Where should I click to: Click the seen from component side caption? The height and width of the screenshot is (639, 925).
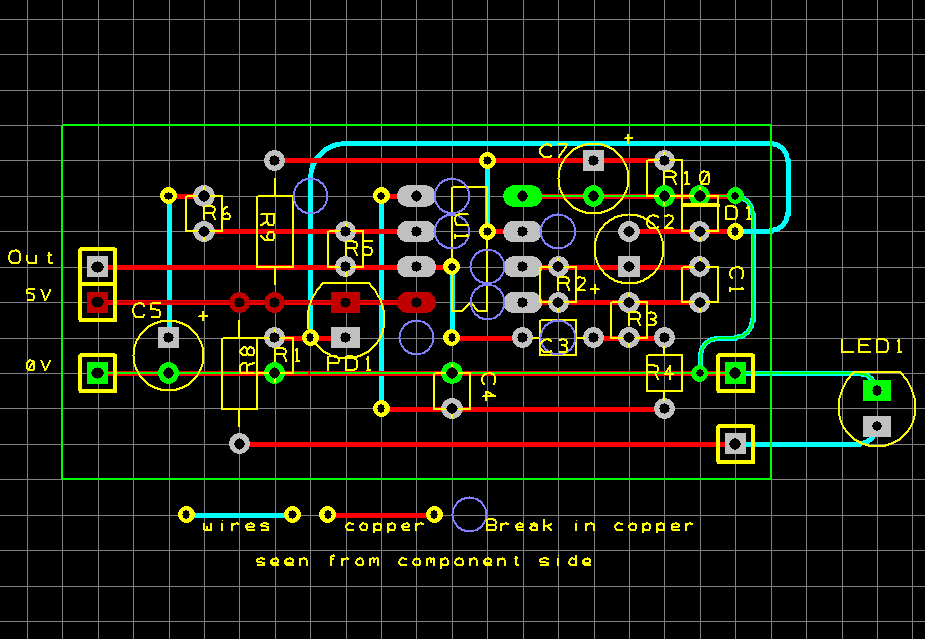click(424, 561)
